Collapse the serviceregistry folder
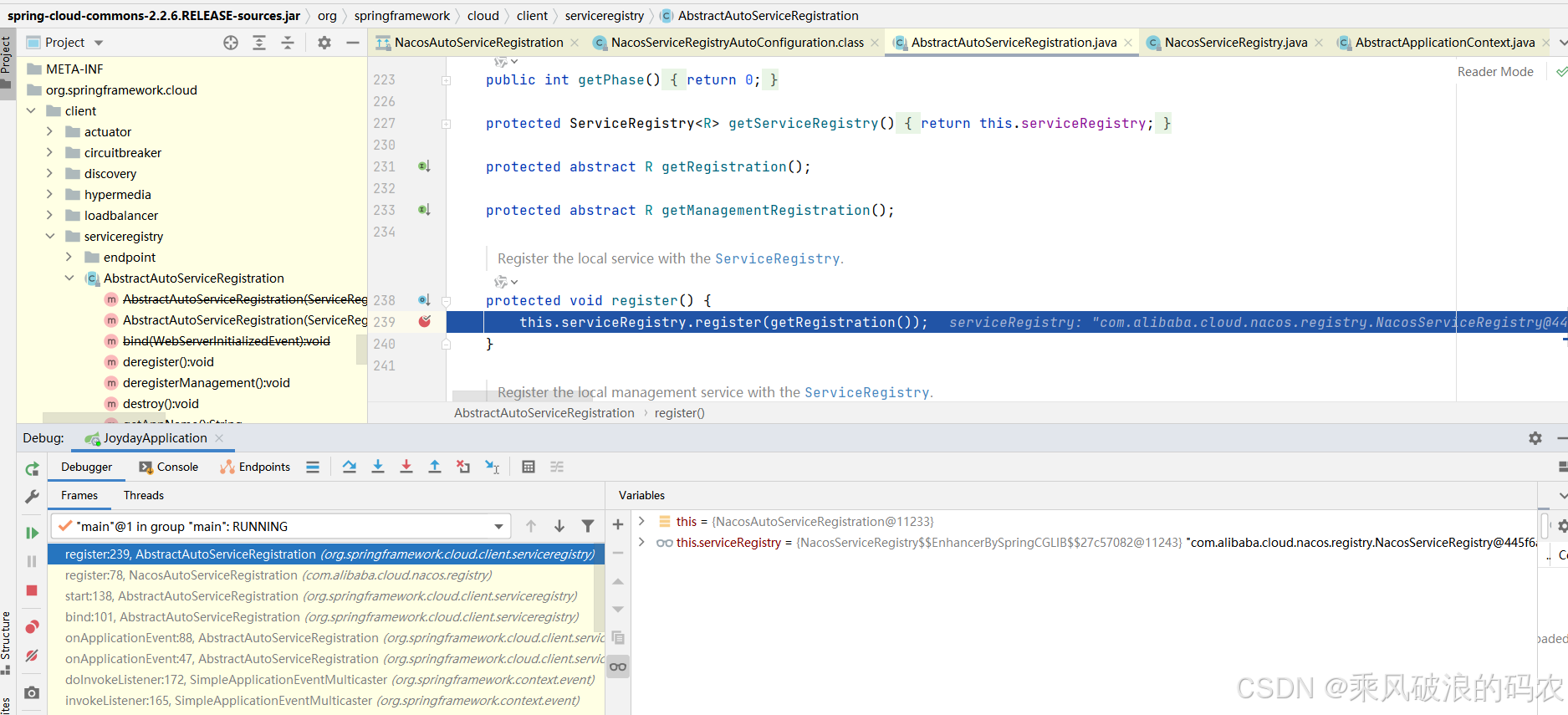 (x=49, y=237)
